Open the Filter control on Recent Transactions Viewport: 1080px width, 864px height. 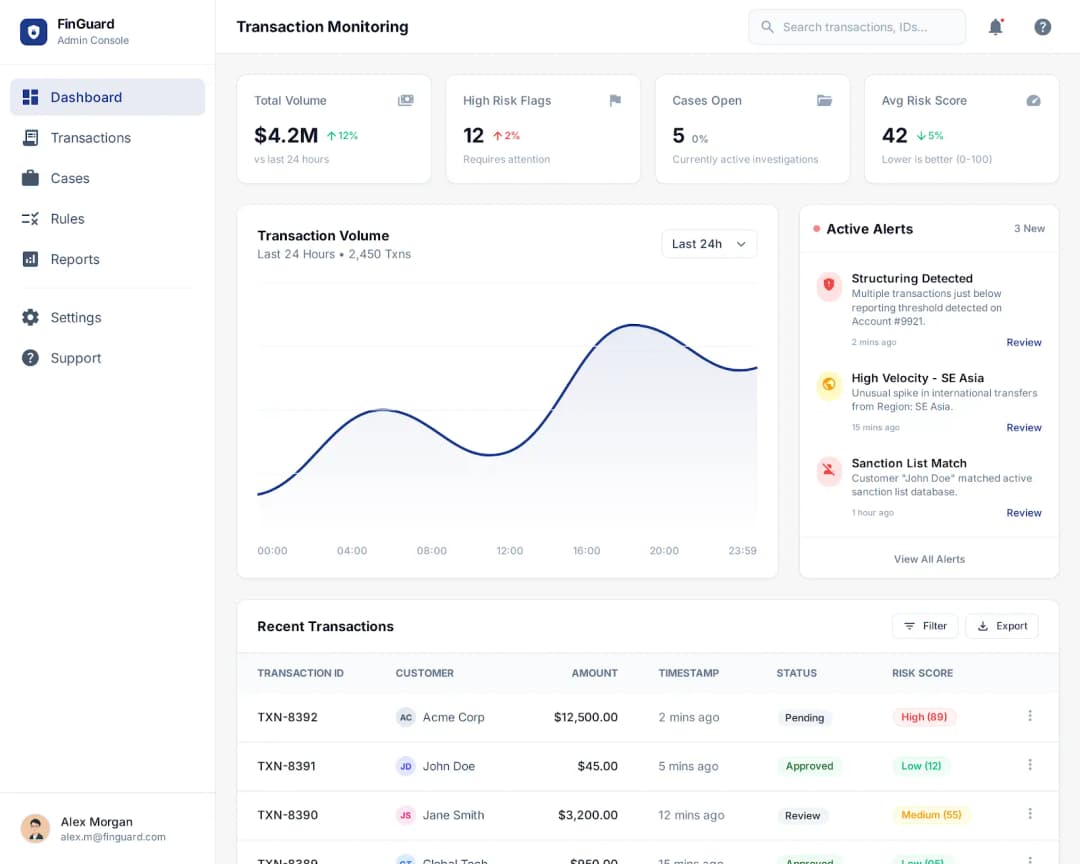(x=924, y=625)
